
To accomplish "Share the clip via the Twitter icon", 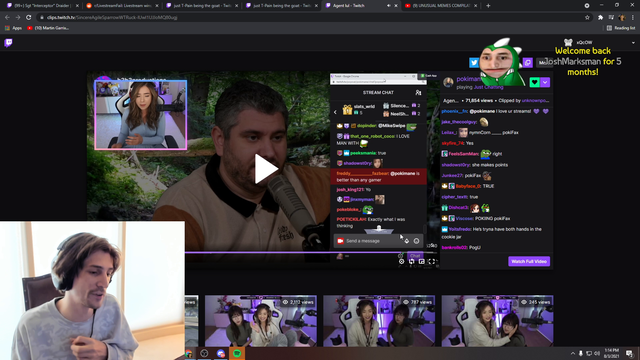I will click(x=473, y=62).
